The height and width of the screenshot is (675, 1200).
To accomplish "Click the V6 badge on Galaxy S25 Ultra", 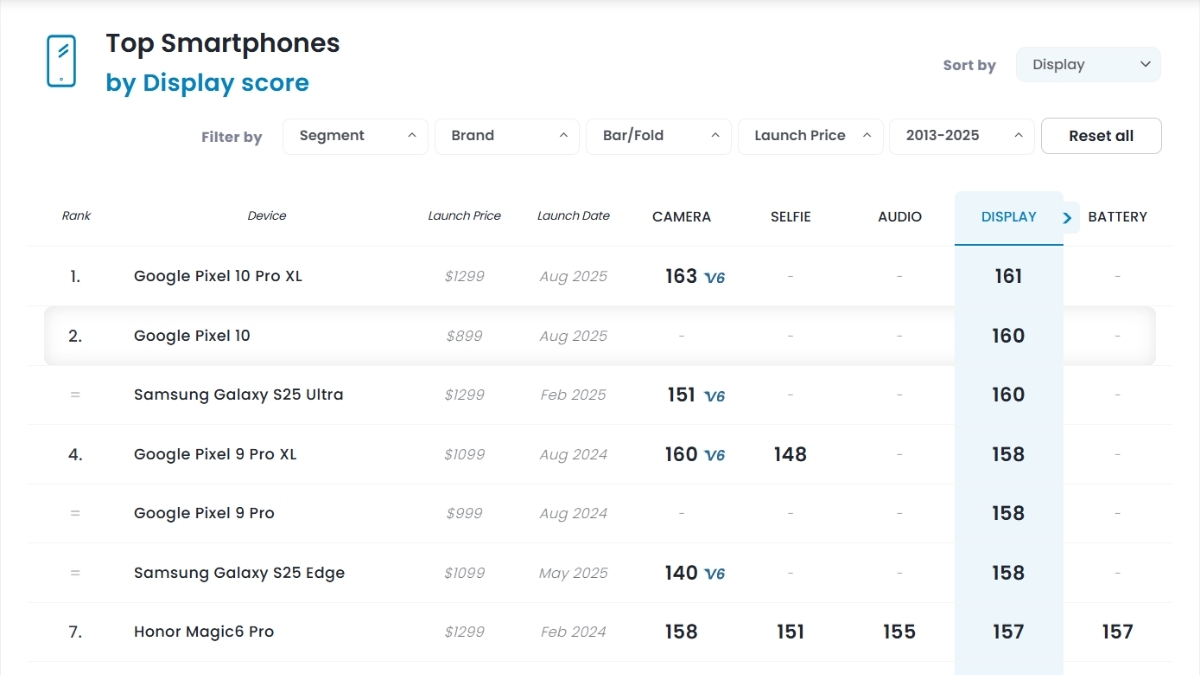I will (714, 396).
